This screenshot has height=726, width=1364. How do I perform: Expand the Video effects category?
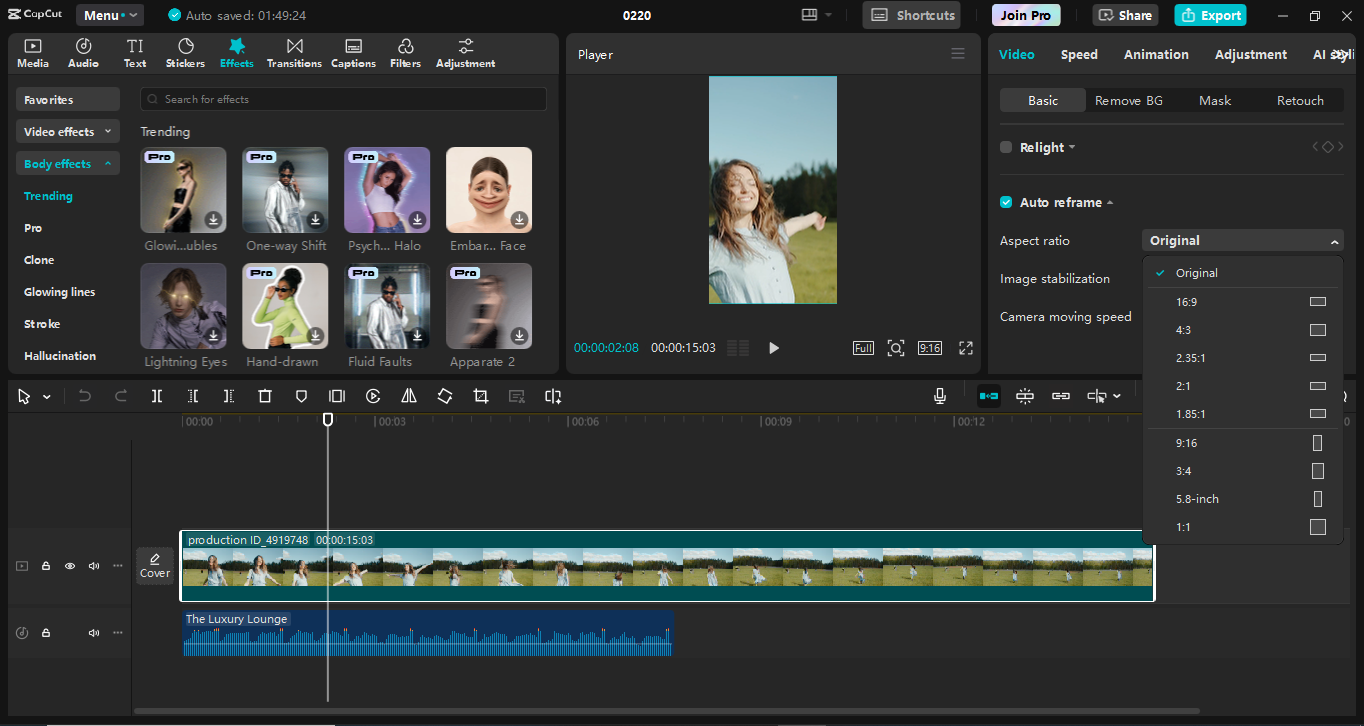point(67,132)
